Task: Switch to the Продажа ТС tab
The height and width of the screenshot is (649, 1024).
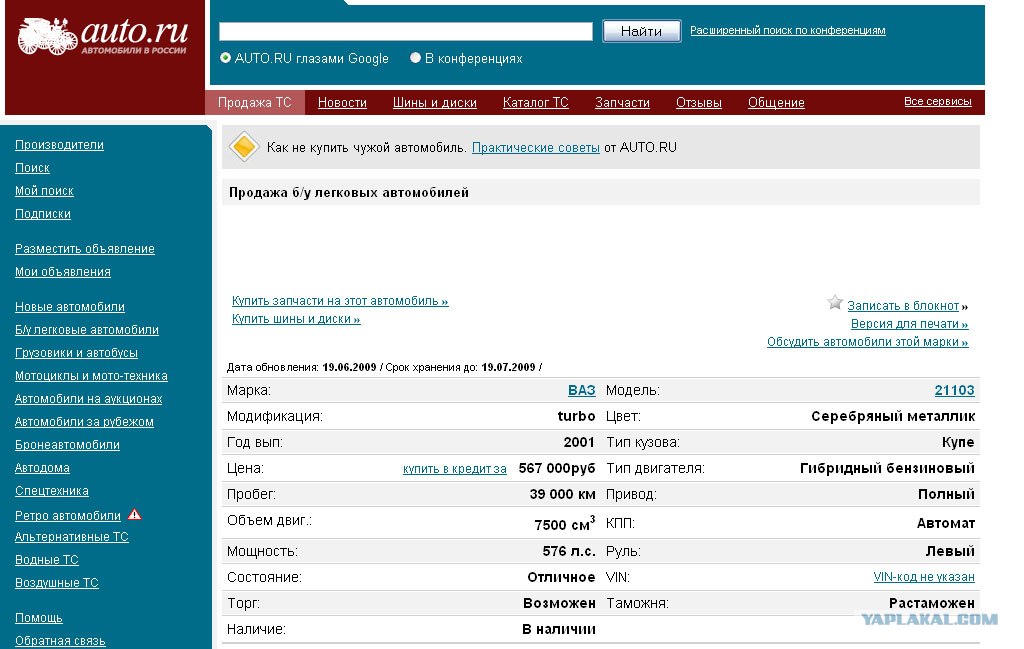Action: click(255, 103)
